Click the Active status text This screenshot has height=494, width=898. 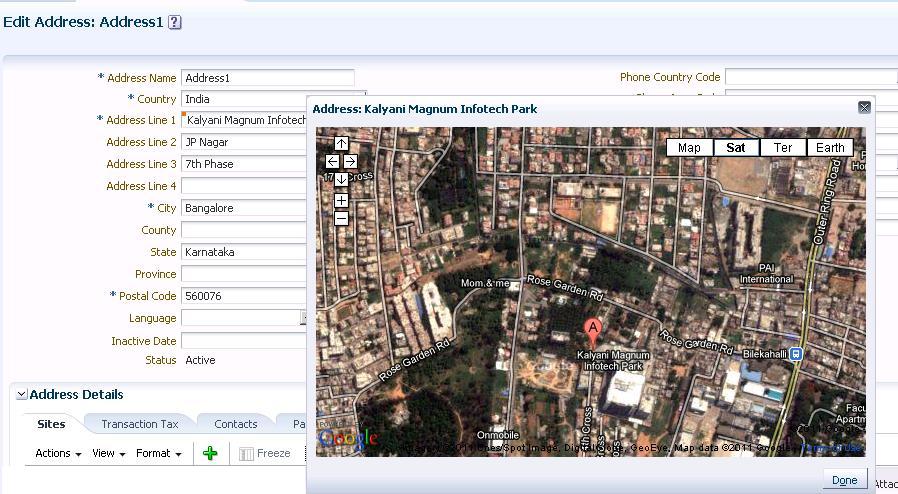click(x=200, y=360)
